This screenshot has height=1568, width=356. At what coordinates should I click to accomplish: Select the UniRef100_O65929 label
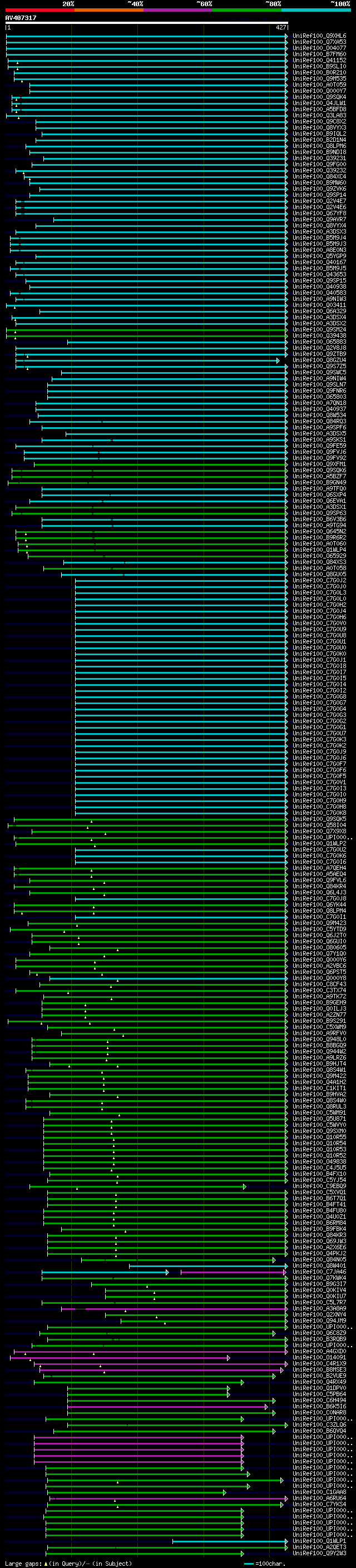coord(319,556)
